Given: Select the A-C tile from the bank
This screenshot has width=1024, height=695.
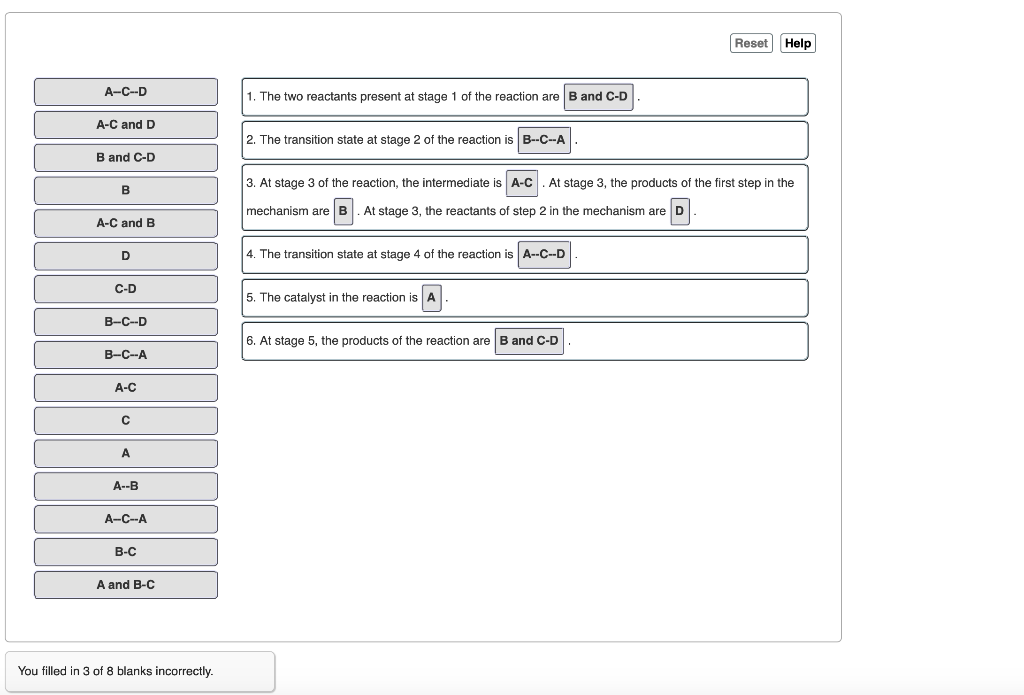Looking at the screenshot, I should click(126, 387).
